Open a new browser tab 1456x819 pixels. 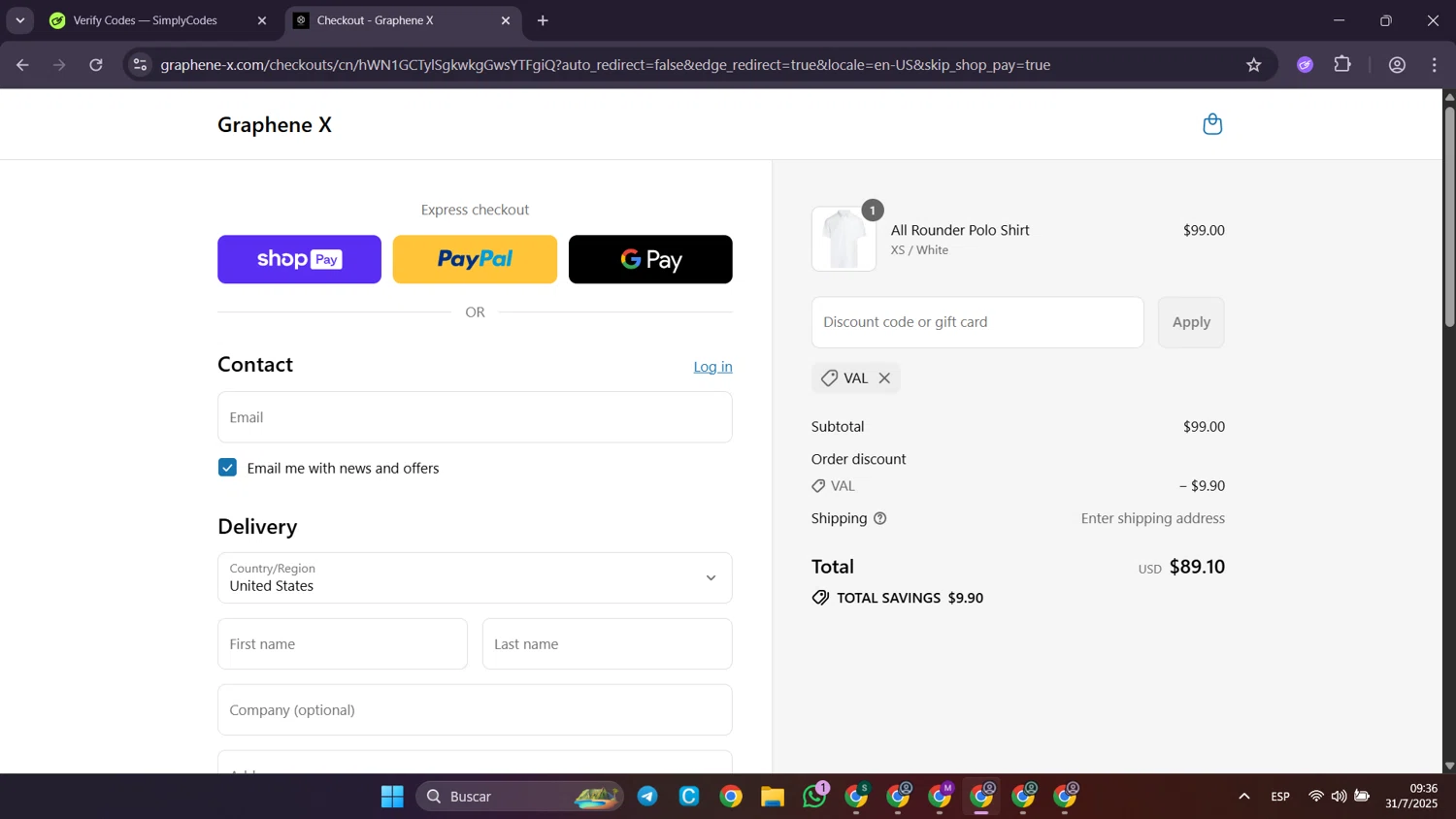(x=543, y=20)
